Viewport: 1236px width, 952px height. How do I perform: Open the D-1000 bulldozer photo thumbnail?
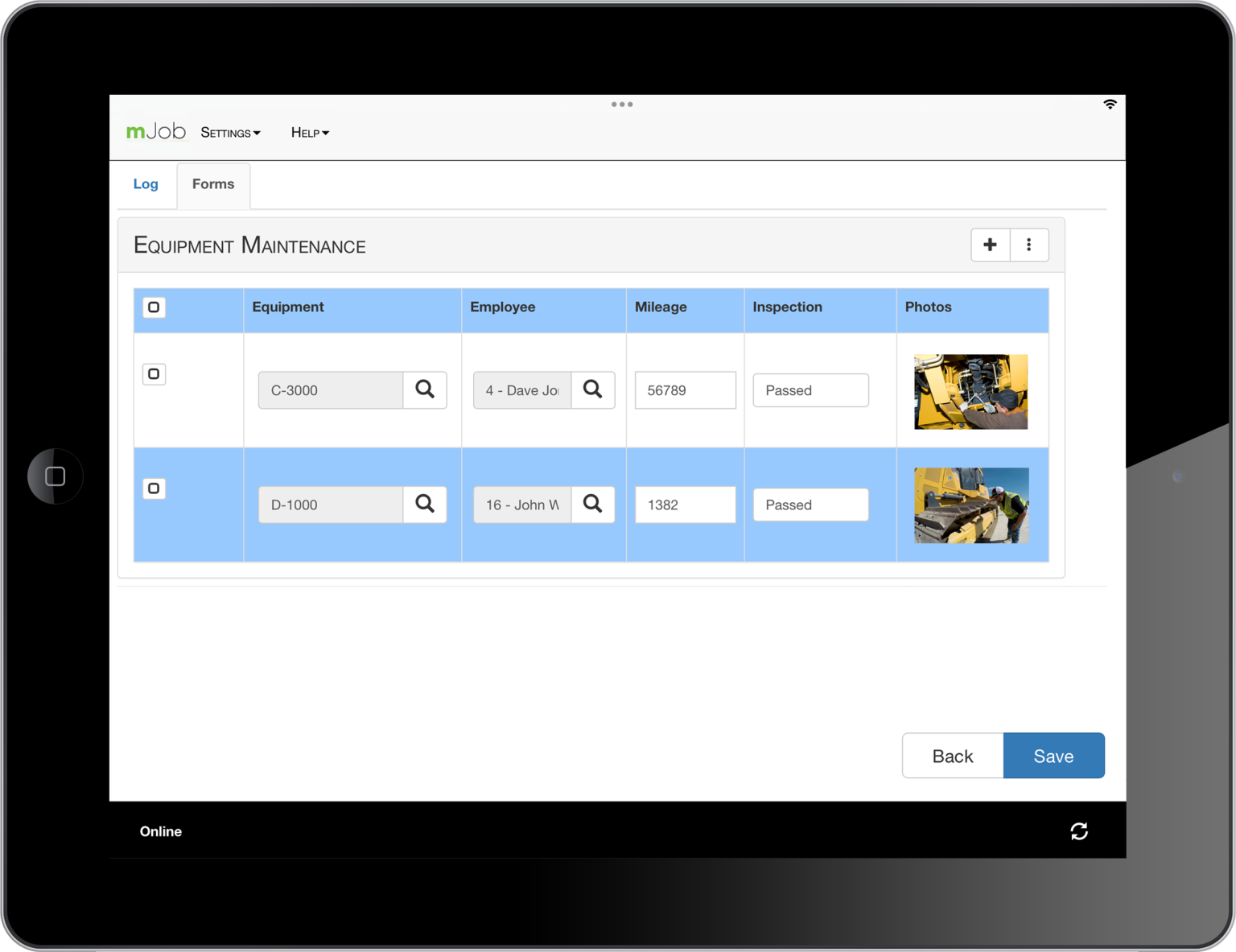[971, 505]
